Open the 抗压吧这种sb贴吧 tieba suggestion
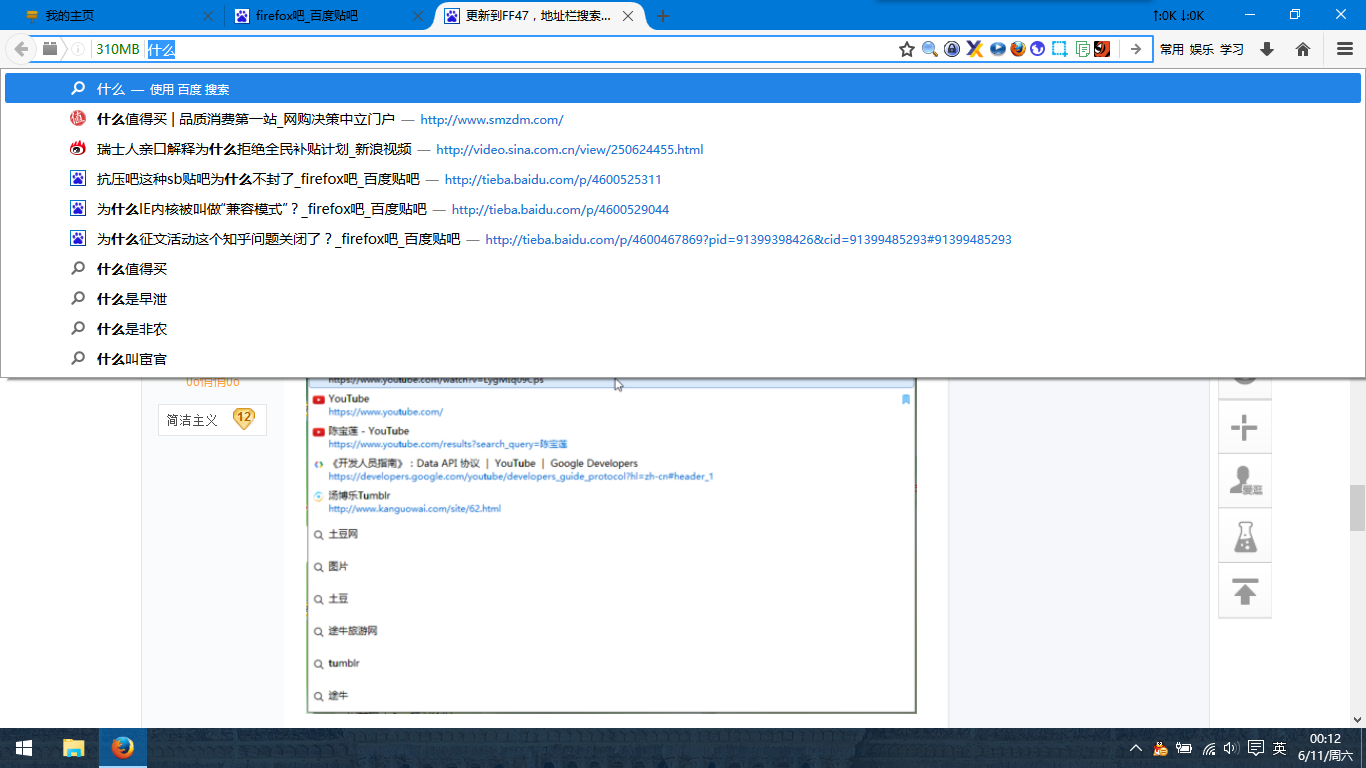This screenshot has height=768, width=1366. click(x=683, y=179)
